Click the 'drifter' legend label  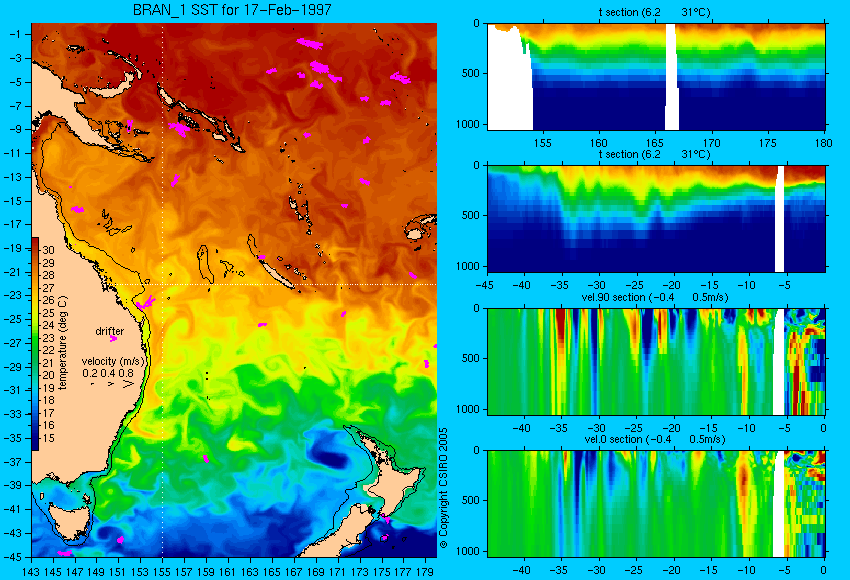110,331
